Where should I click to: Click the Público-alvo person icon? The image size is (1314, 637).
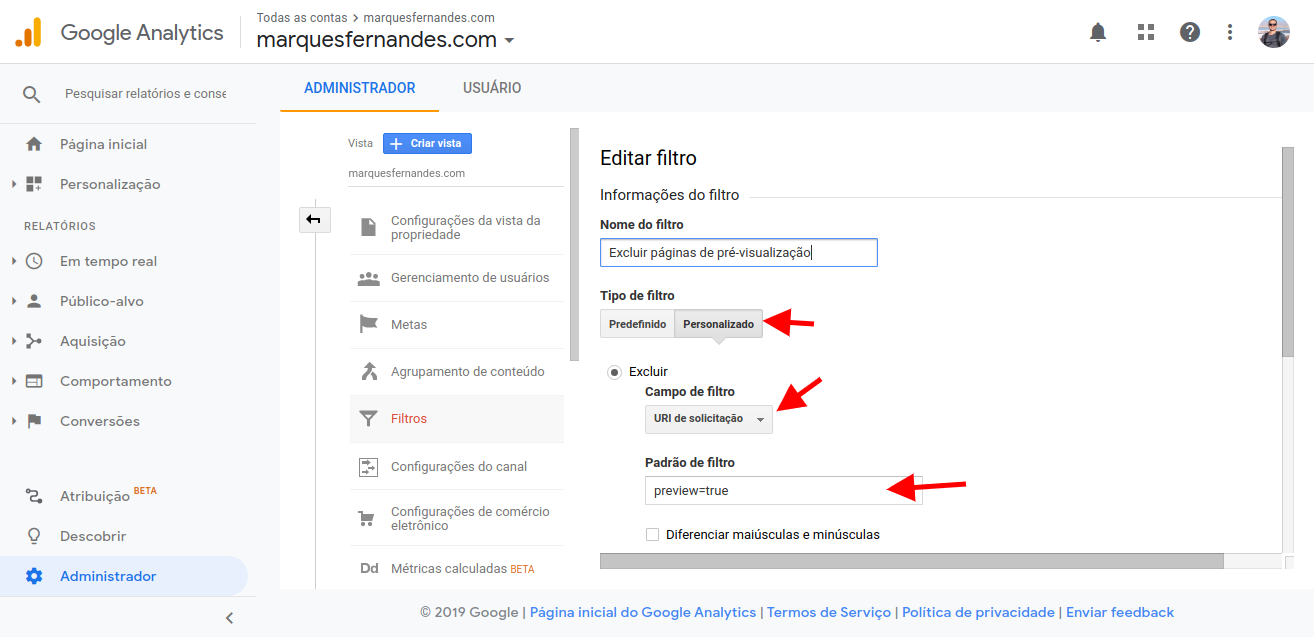click(34, 301)
